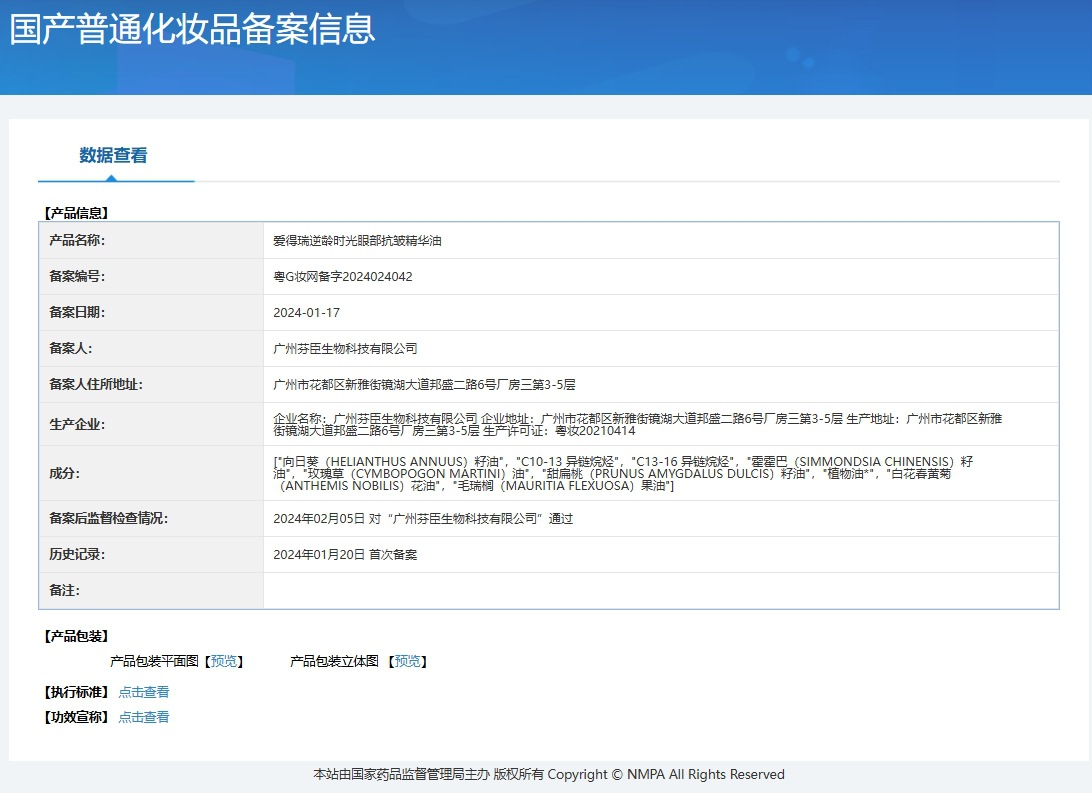Click the empty 备注 value cell
This screenshot has width=1092, height=793.
[661, 590]
